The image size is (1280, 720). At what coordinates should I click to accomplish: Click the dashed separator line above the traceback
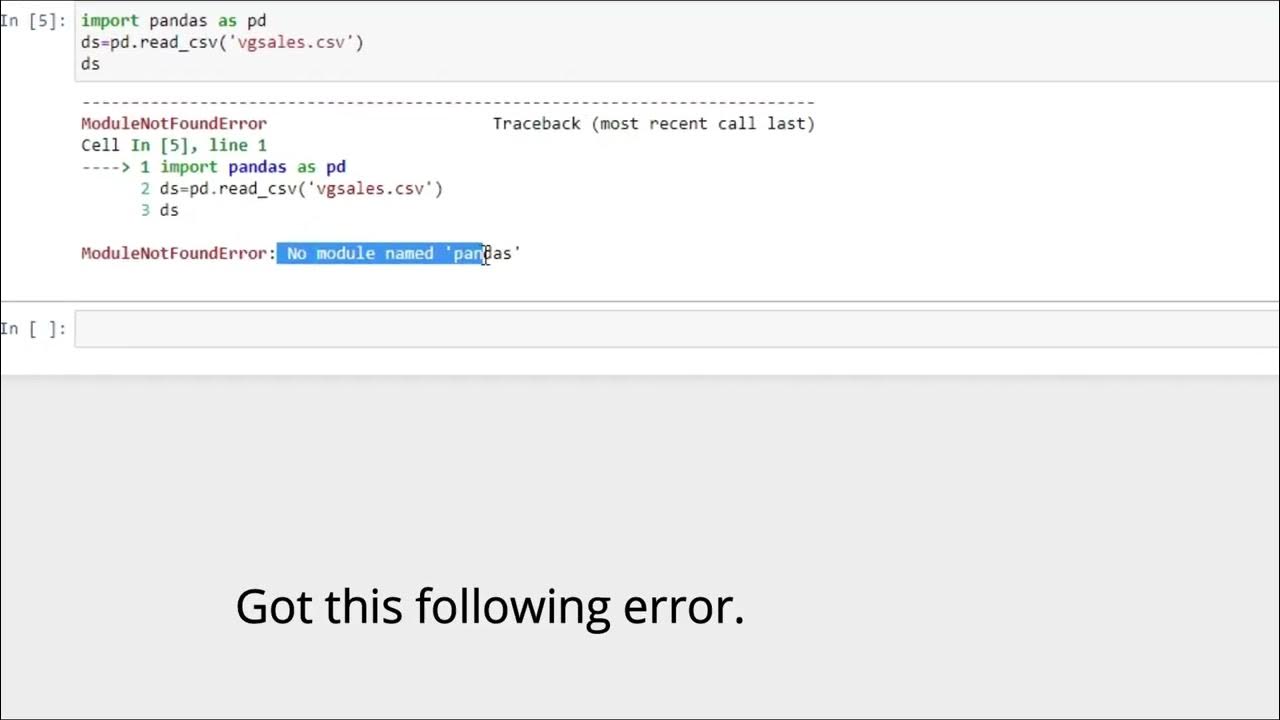point(448,102)
